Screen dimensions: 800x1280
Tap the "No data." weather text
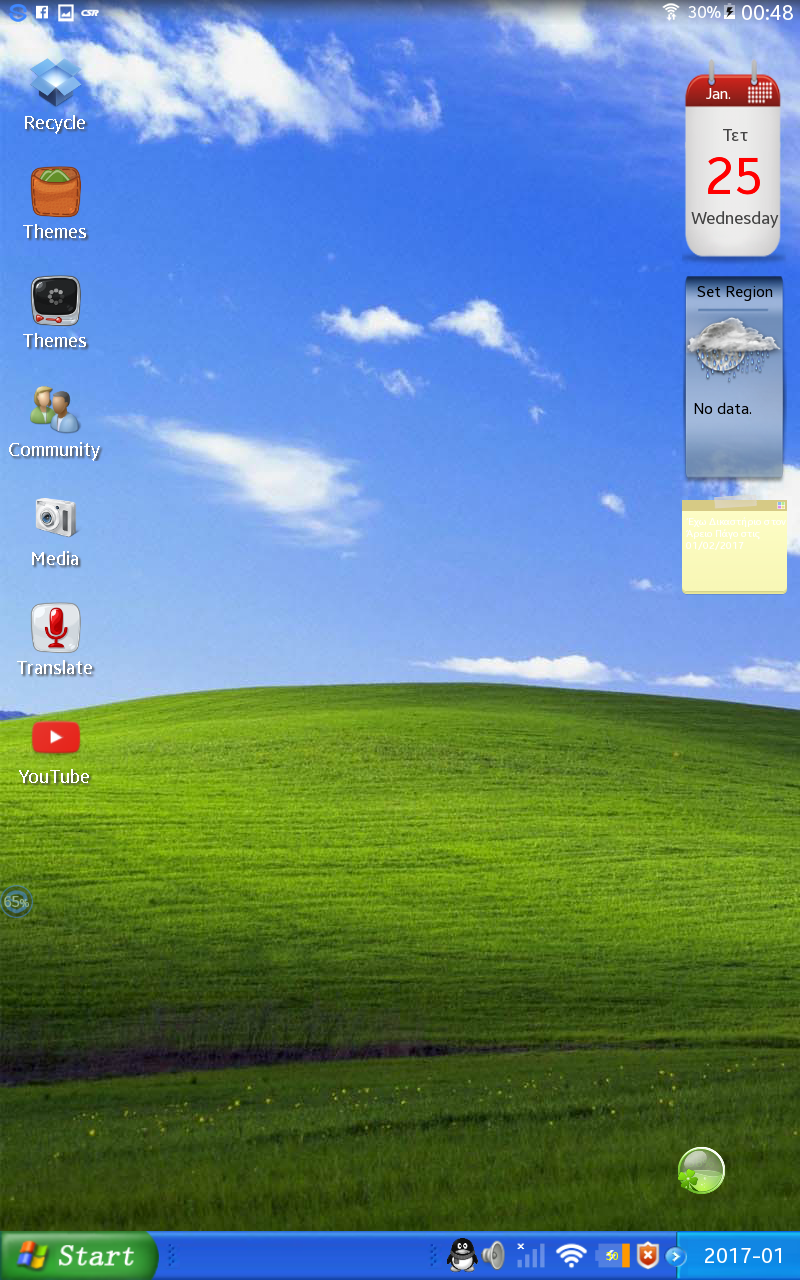[723, 408]
